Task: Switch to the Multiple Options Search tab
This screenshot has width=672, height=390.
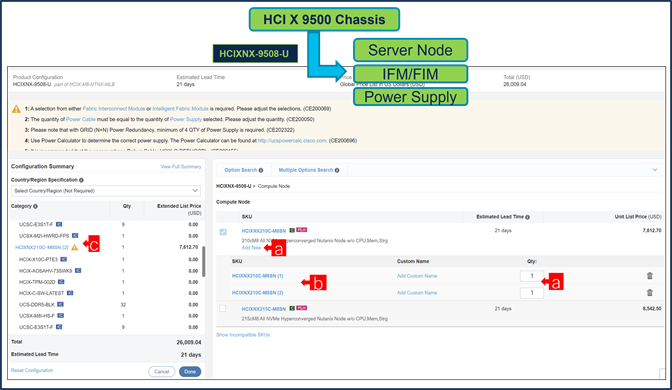Action: coord(306,170)
